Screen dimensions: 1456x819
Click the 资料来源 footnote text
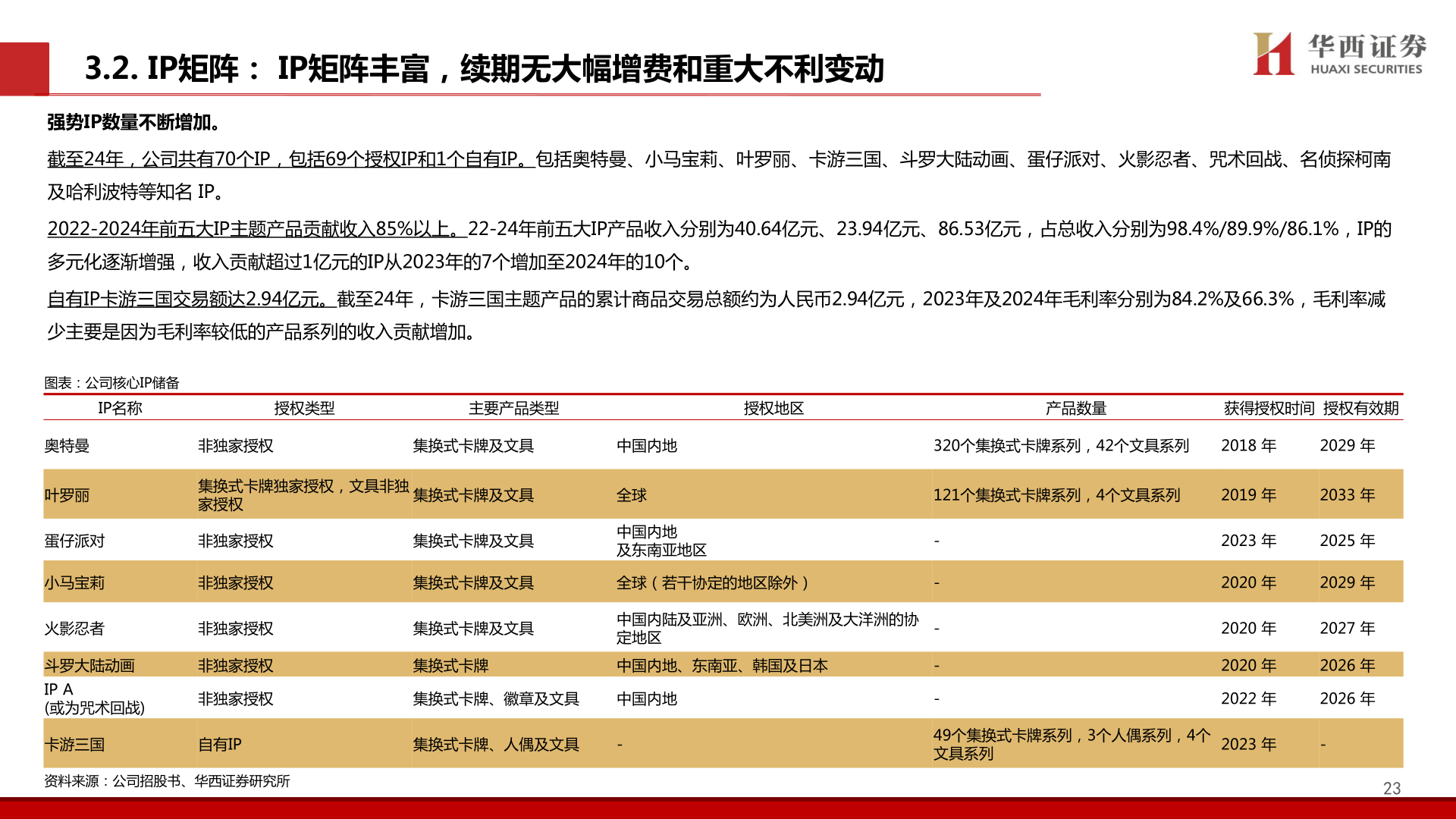click(x=167, y=781)
